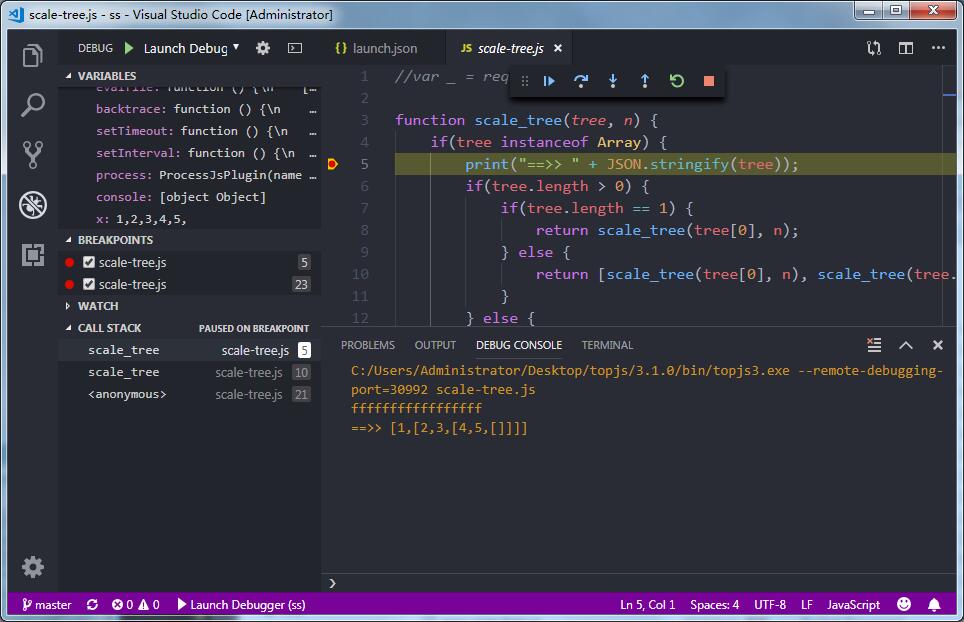Stop debugging with the red square icon
This screenshot has width=964, height=622.
click(708, 80)
